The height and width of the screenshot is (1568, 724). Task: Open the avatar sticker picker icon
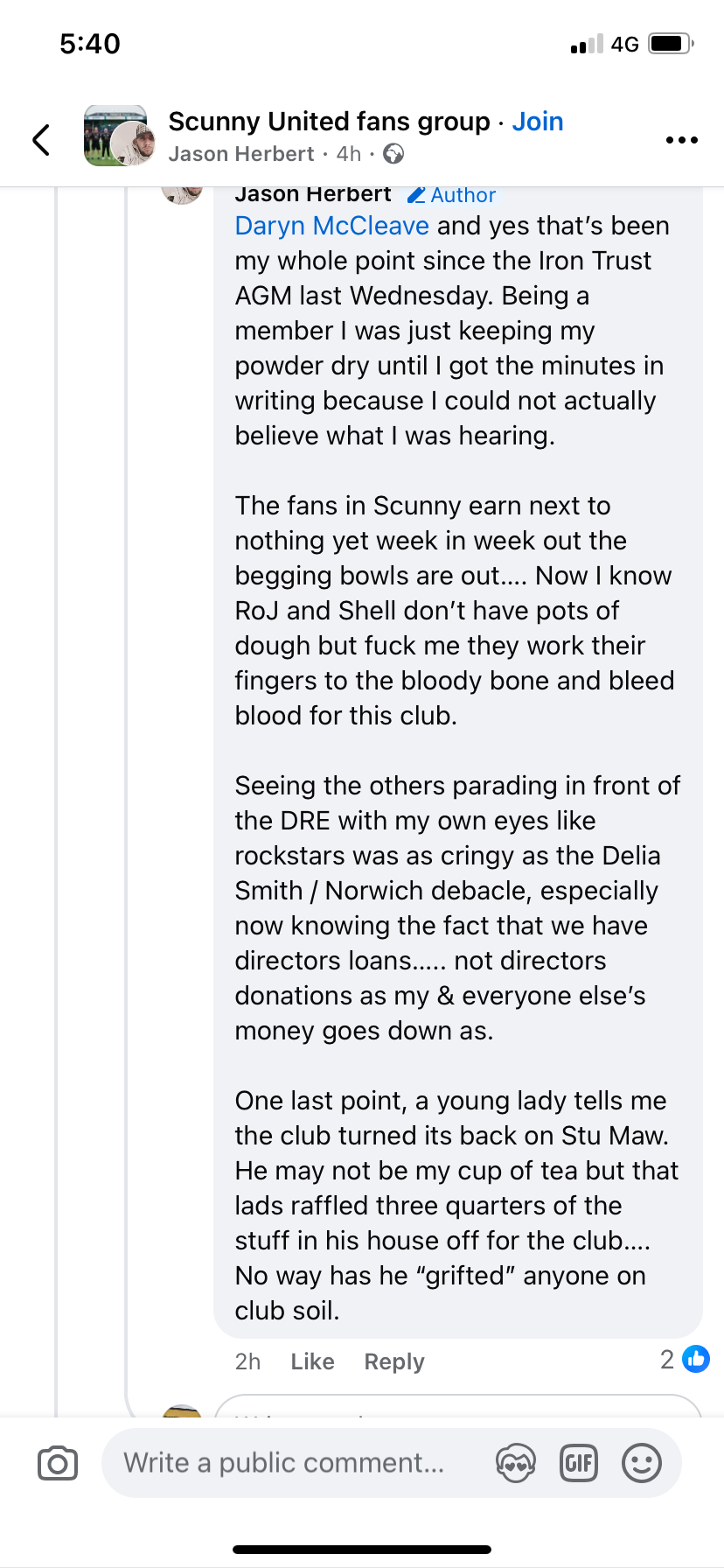pyautogui.click(x=515, y=1463)
